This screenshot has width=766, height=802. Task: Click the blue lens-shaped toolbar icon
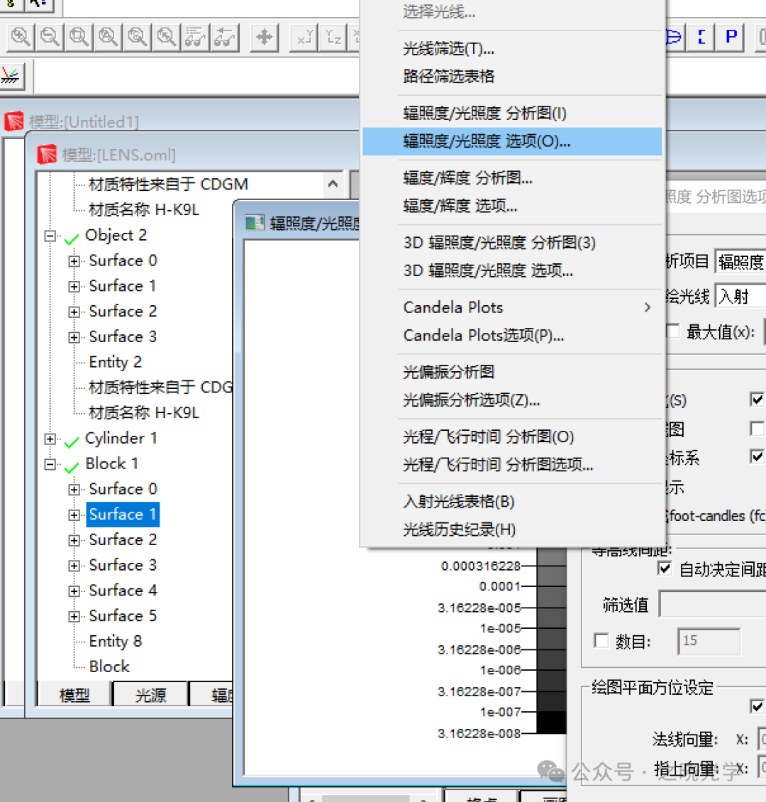click(675, 37)
